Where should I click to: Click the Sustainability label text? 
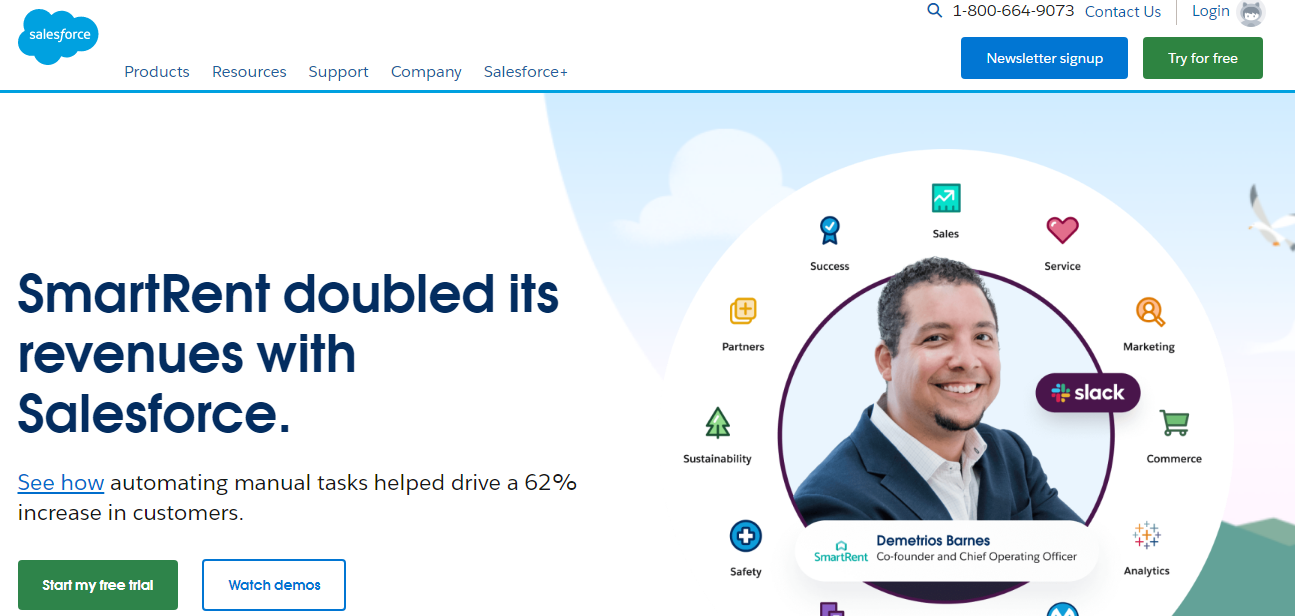pyautogui.click(x=717, y=459)
